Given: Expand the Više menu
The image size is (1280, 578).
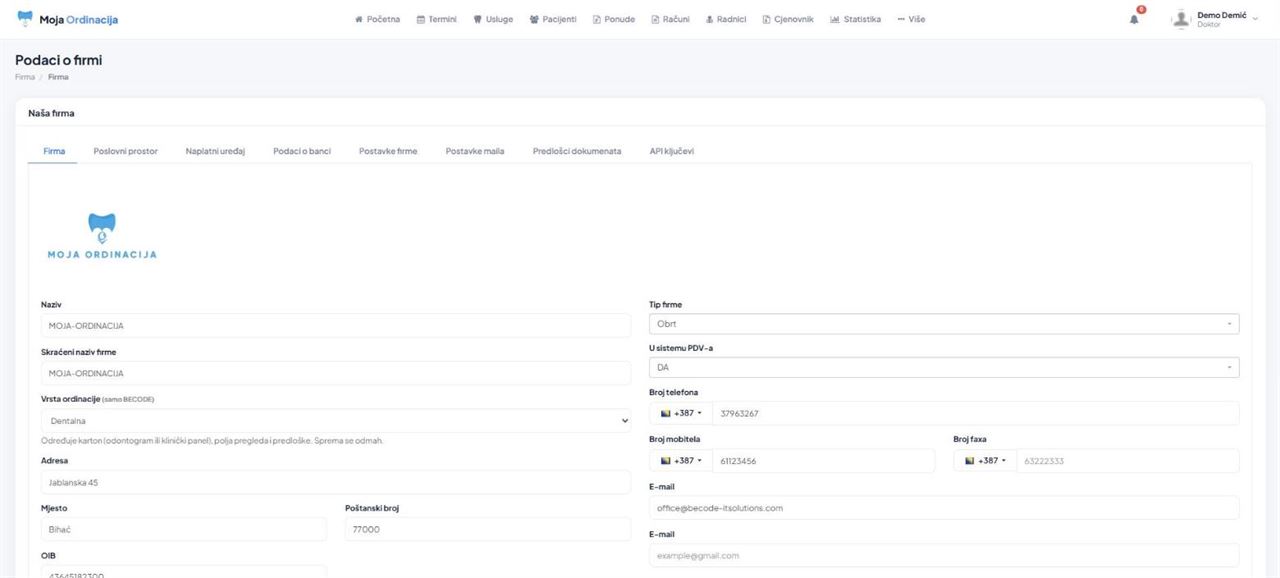Looking at the screenshot, I should click(911, 19).
